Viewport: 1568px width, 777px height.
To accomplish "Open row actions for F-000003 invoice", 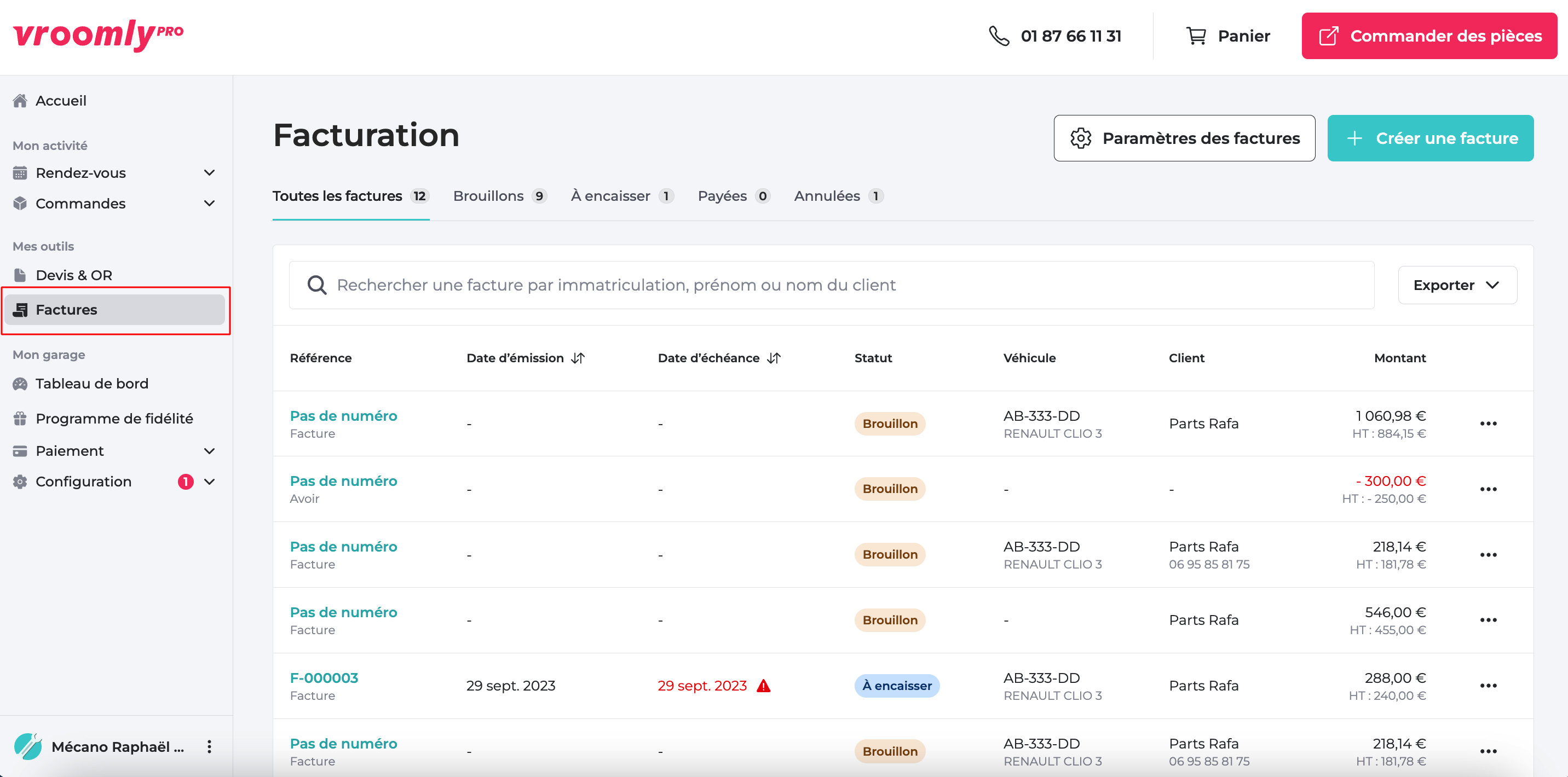I will 1488,686.
